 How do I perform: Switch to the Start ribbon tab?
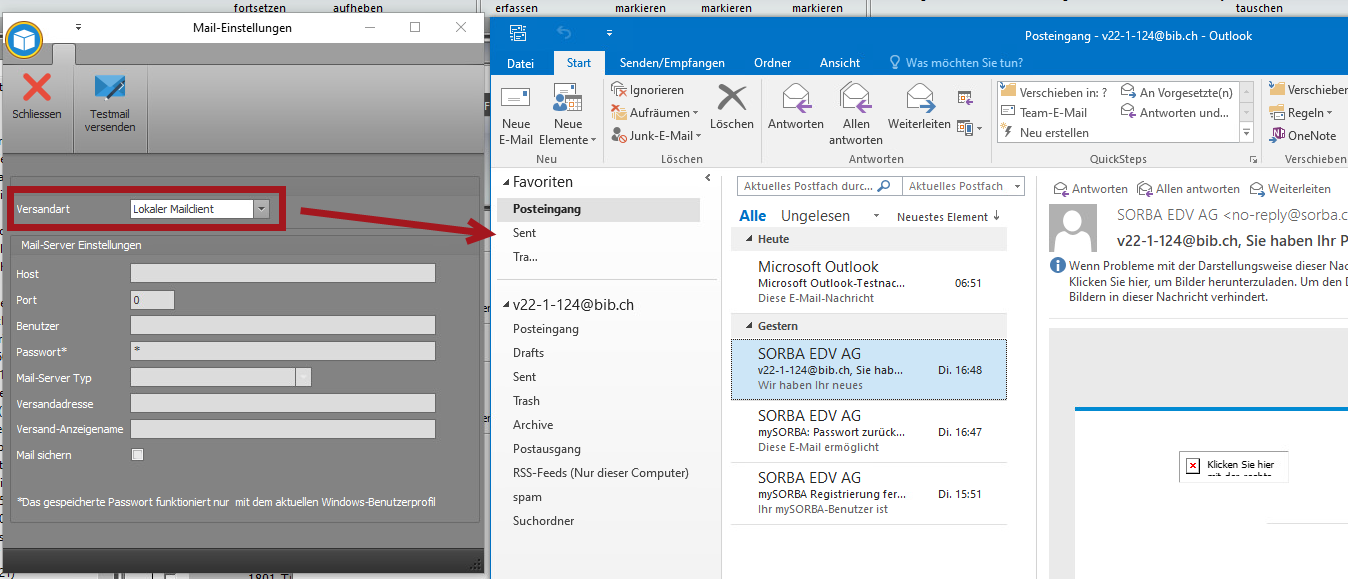tap(579, 63)
